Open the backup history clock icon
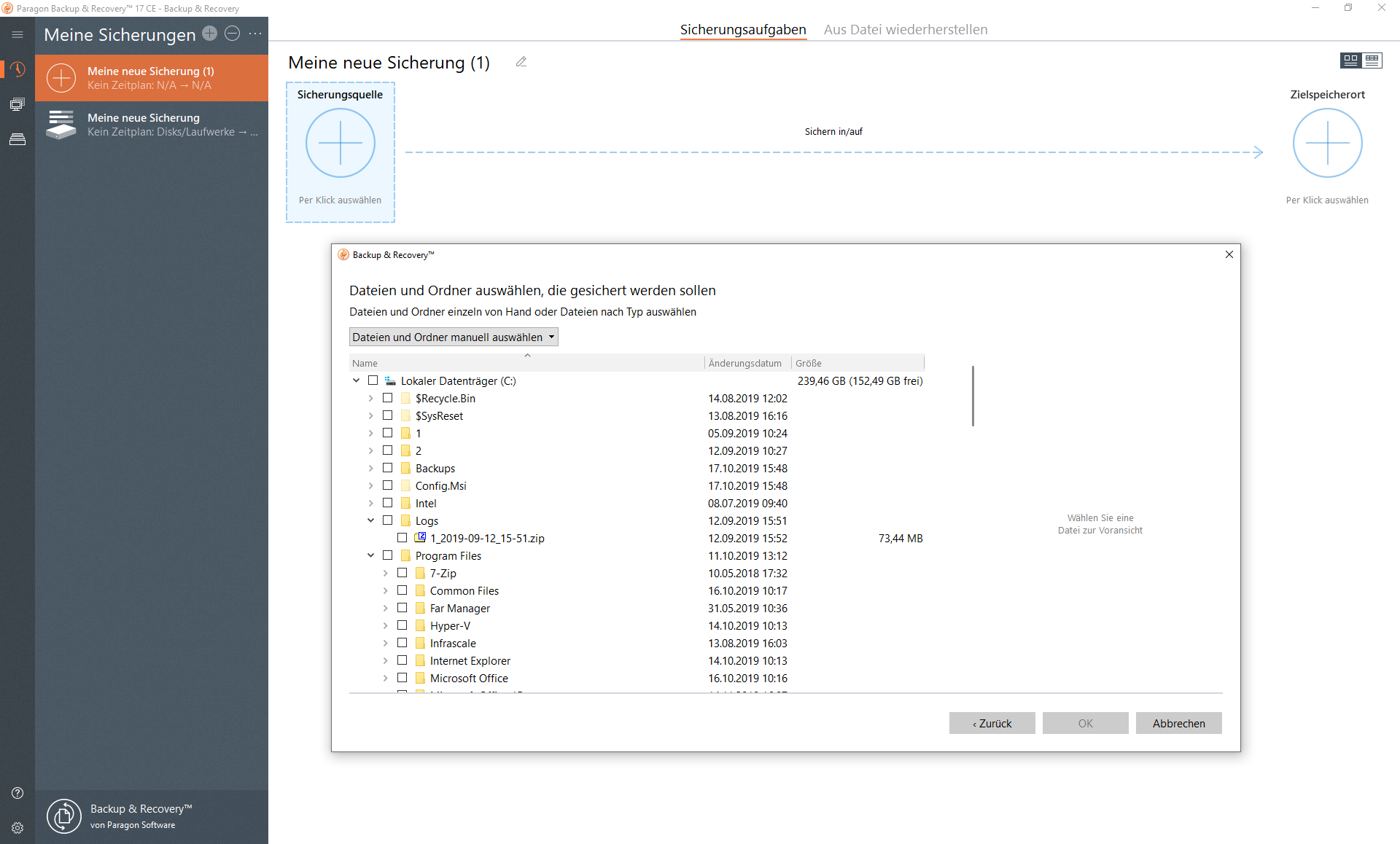The height and width of the screenshot is (844, 1400). (x=17, y=69)
